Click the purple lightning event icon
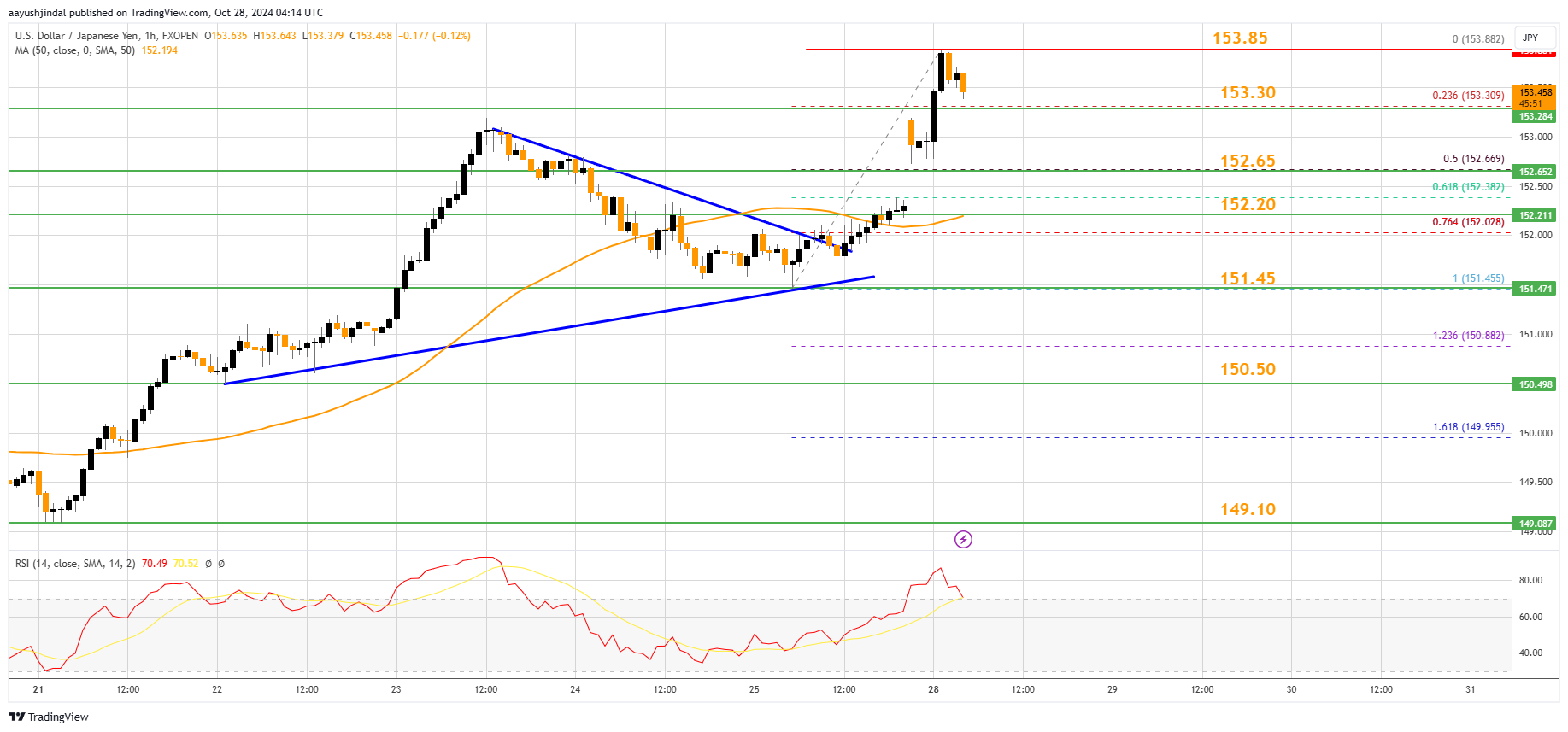The width and height of the screenshot is (1568, 732). (963, 539)
